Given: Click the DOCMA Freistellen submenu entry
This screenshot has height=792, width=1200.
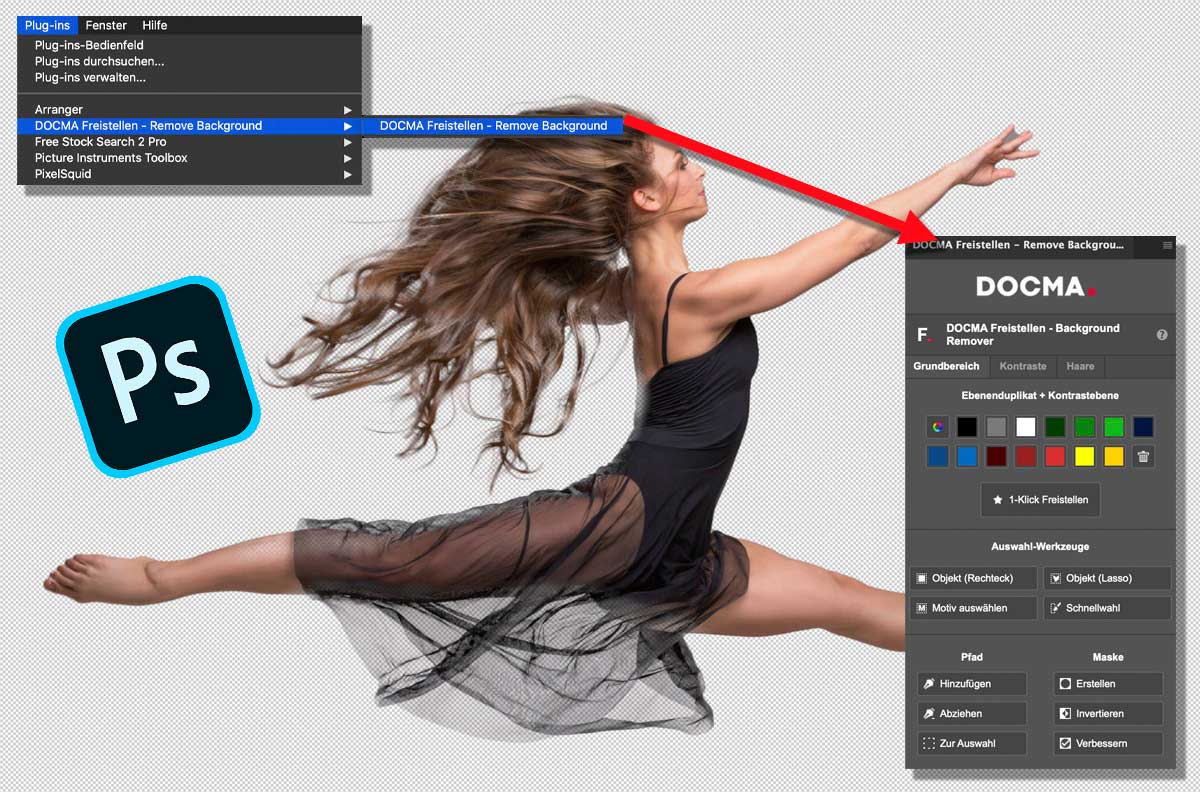Looking at the screenshot, I should click(493, 126).
